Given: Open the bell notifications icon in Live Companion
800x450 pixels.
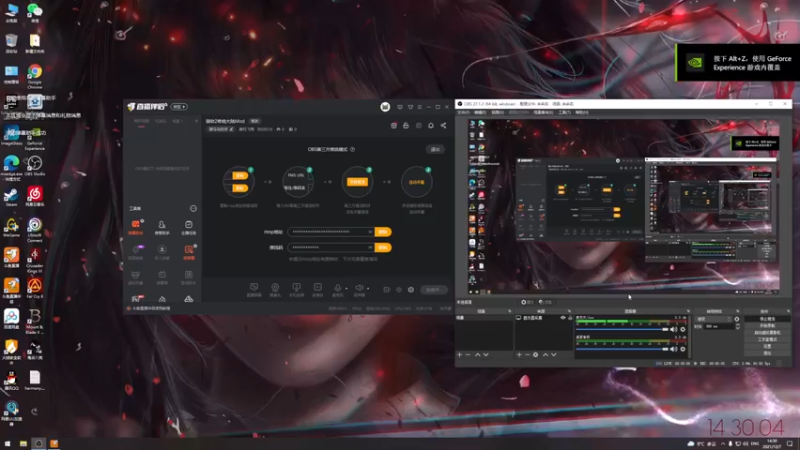Looking at the screenshot, I should 431,126.
